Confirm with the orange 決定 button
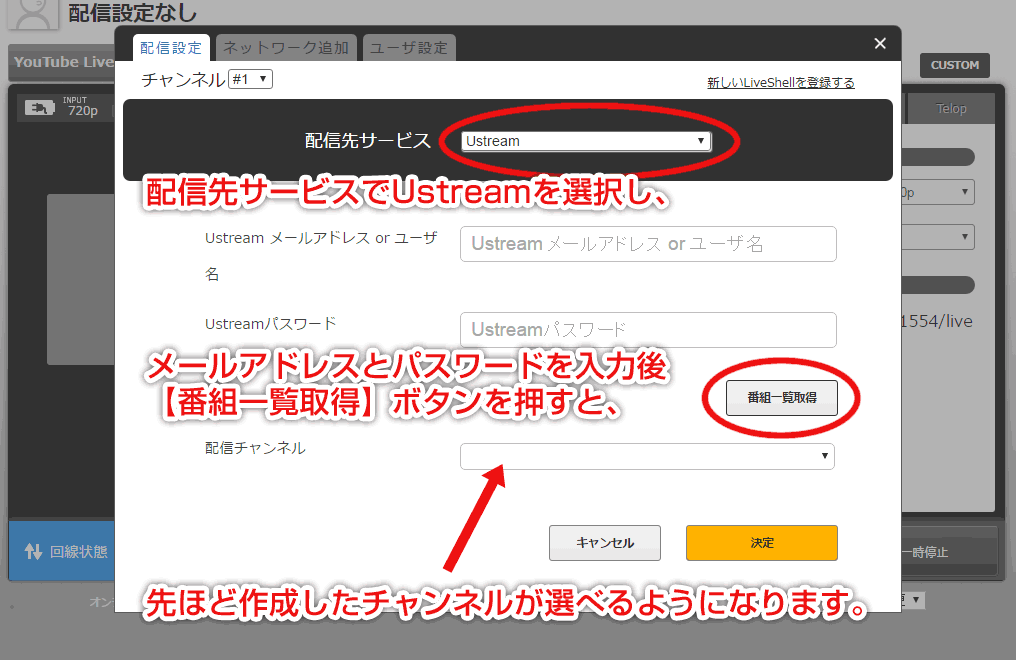Viewport: 1016px width, 660px height. pos(761,543)
